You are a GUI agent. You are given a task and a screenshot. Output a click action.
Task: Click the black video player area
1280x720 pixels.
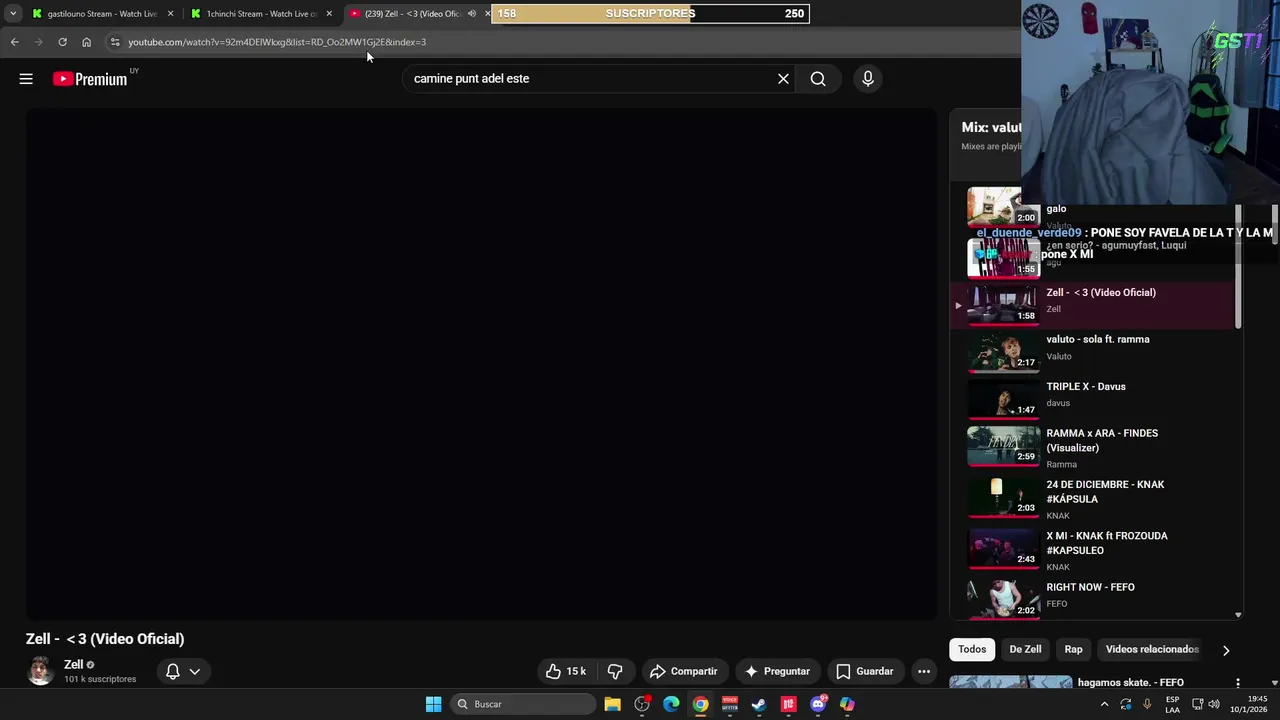pyautogui.click(x=481, y=364)
